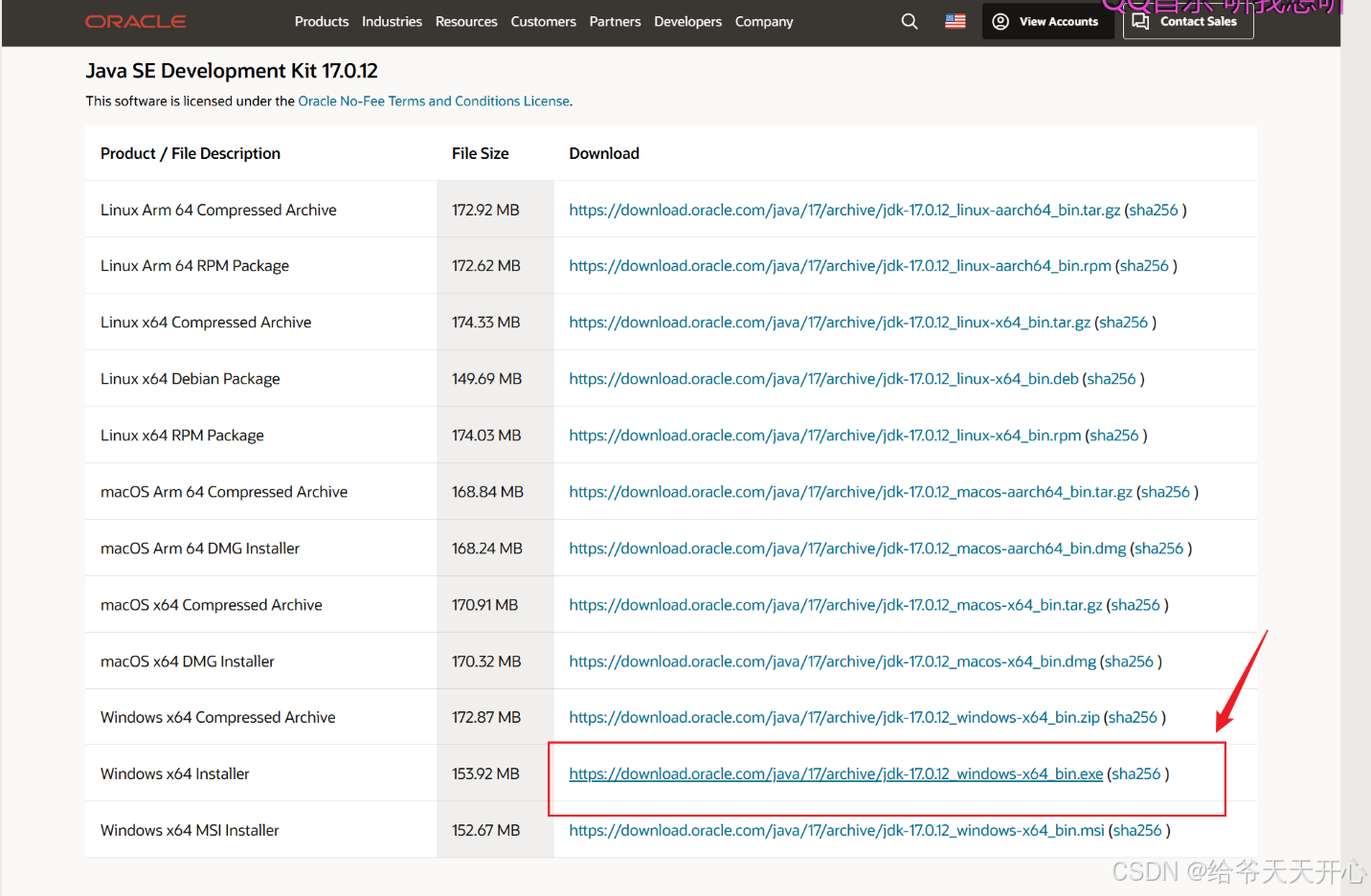
Task: Open the Partners menu
Action: (x=615, y=21)
